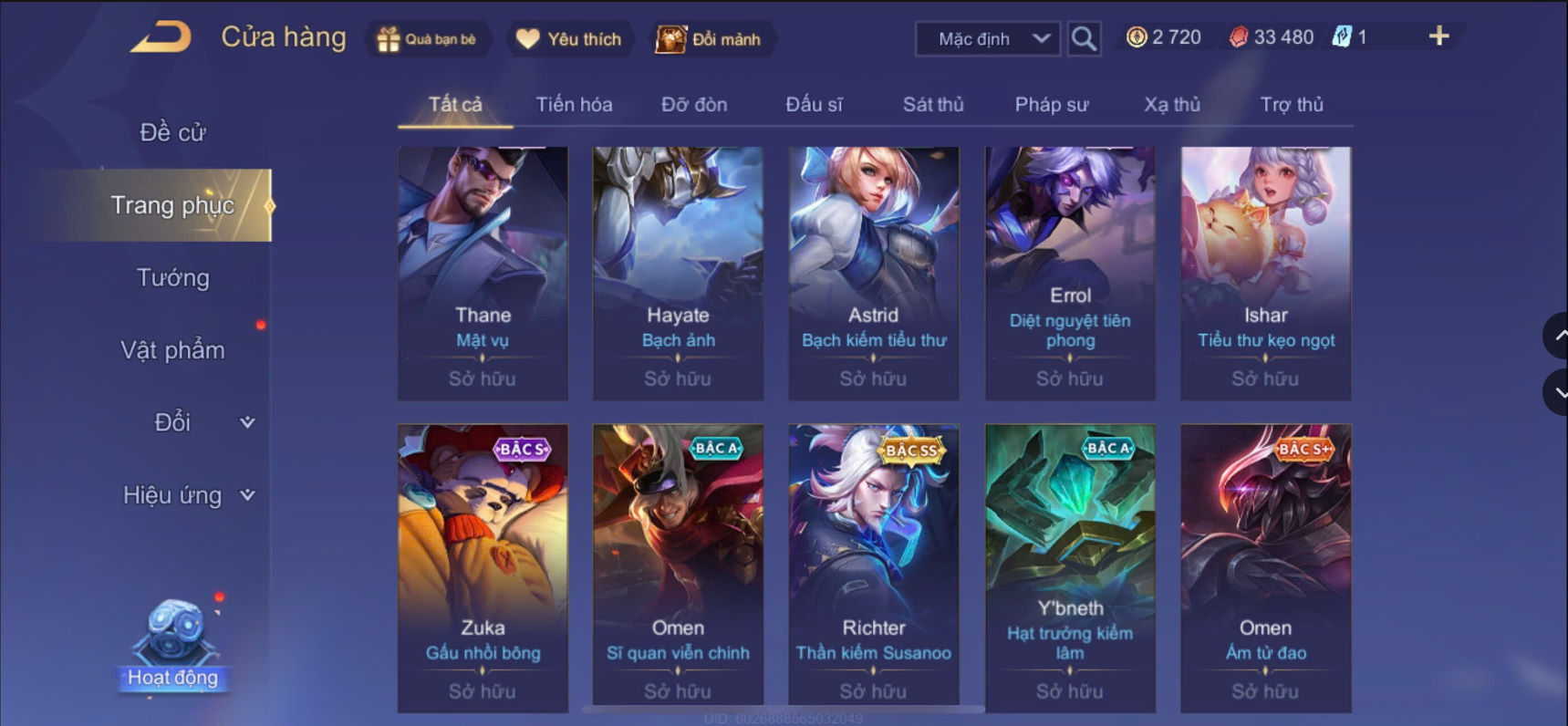Image resolution: width=1568 pixels, height=726 pixels.
Task: Open Vật phẩm in the sidebar
Action: 172,350
